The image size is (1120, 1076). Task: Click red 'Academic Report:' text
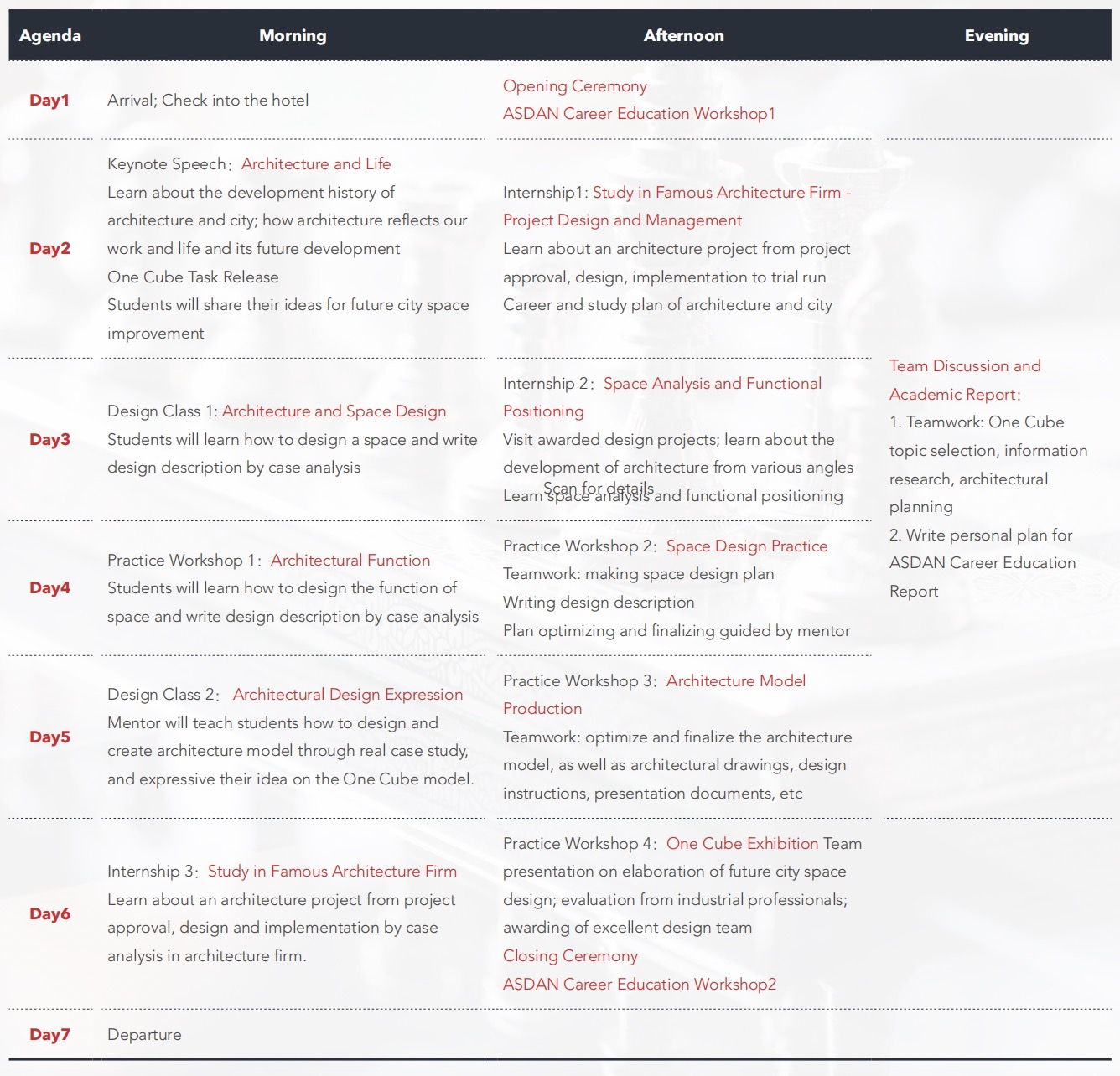click(x=955, y=395)
